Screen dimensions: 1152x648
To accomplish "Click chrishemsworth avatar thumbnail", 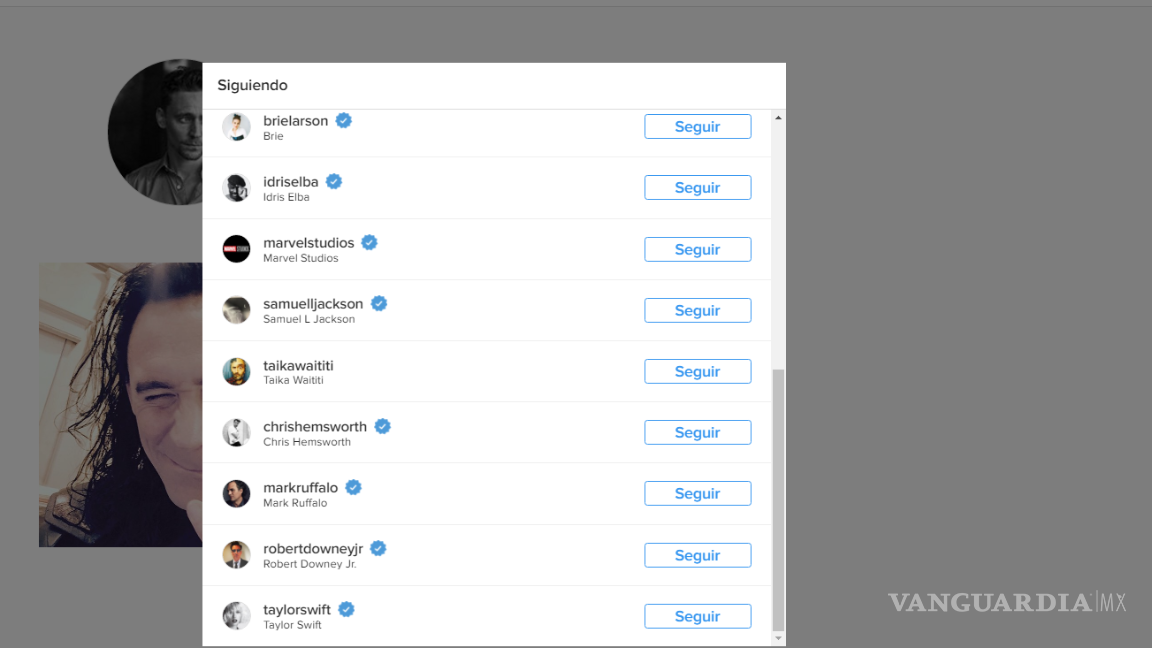I will (x=236, y=432).
